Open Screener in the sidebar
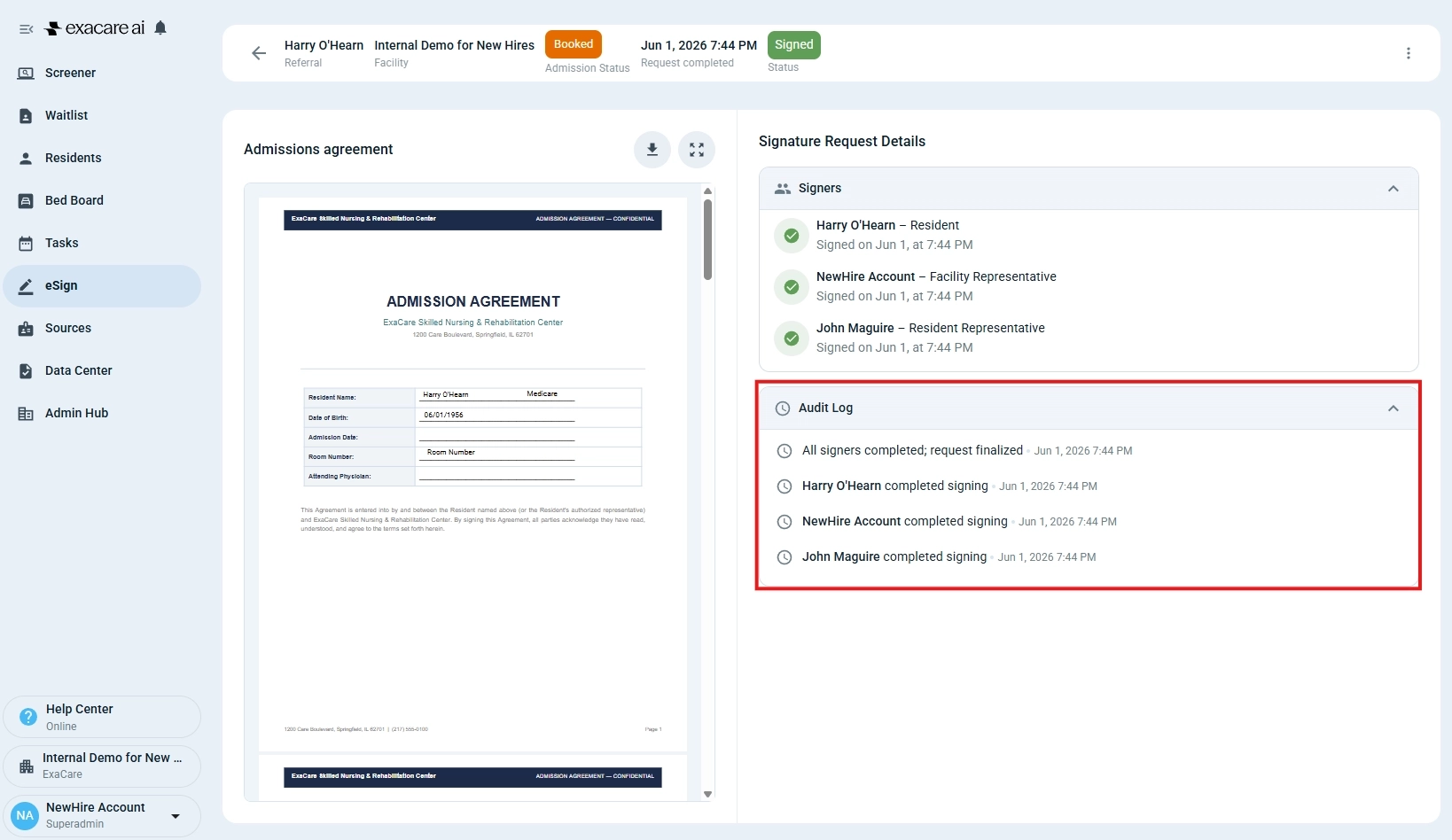The height and width of the screenshot is (840, 1452). pos(102,73)
